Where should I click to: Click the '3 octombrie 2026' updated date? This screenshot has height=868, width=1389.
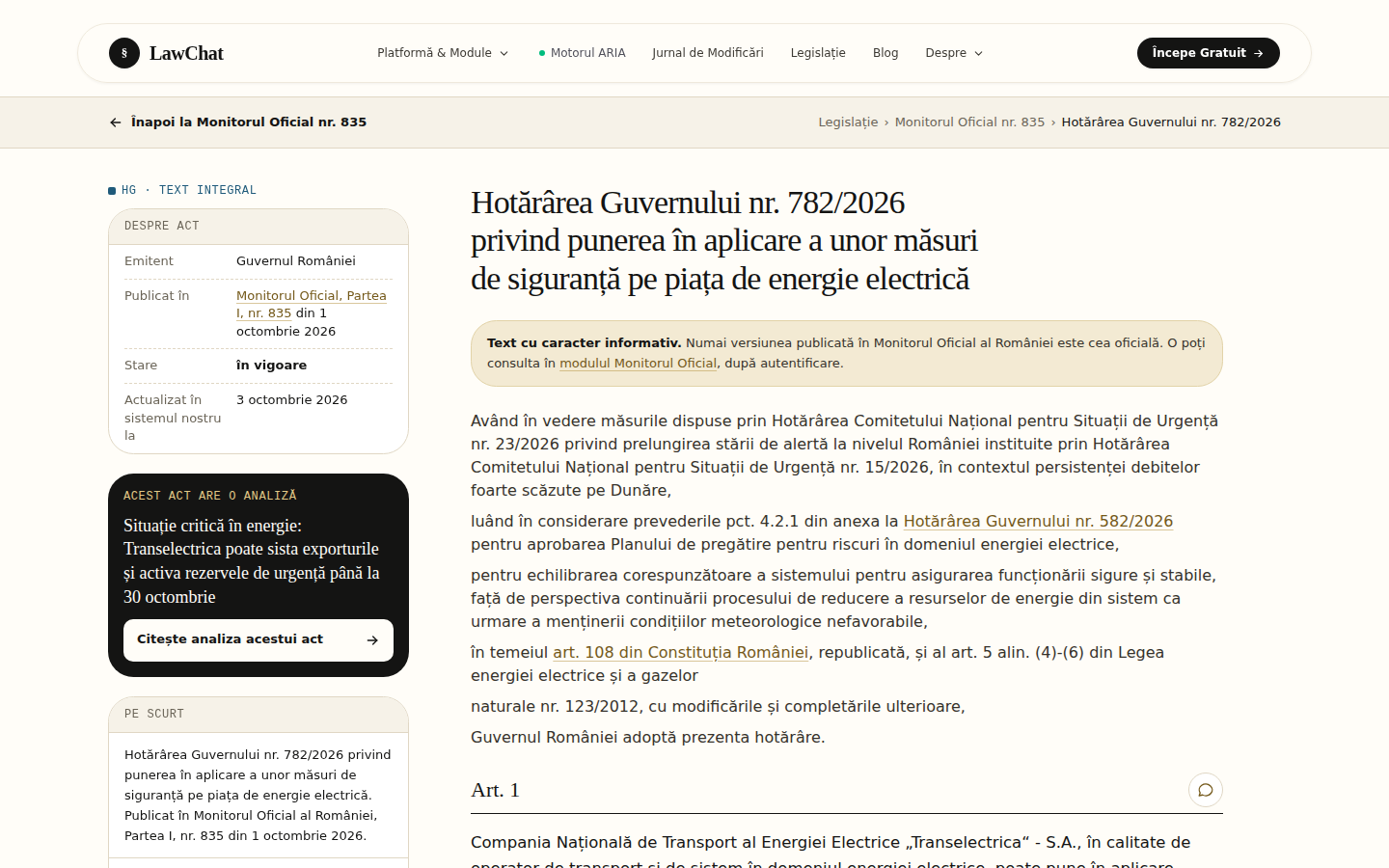[x=292, y=400]
